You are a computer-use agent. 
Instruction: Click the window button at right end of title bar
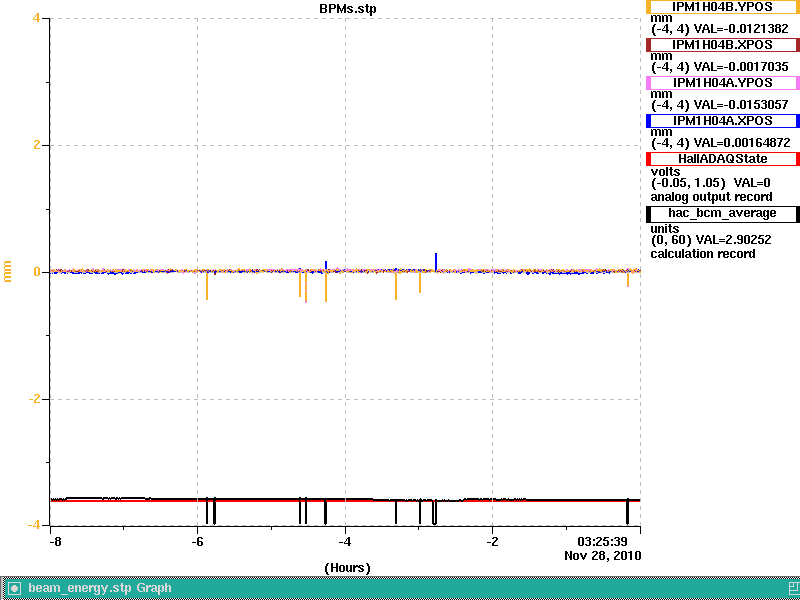click(794, 588)
